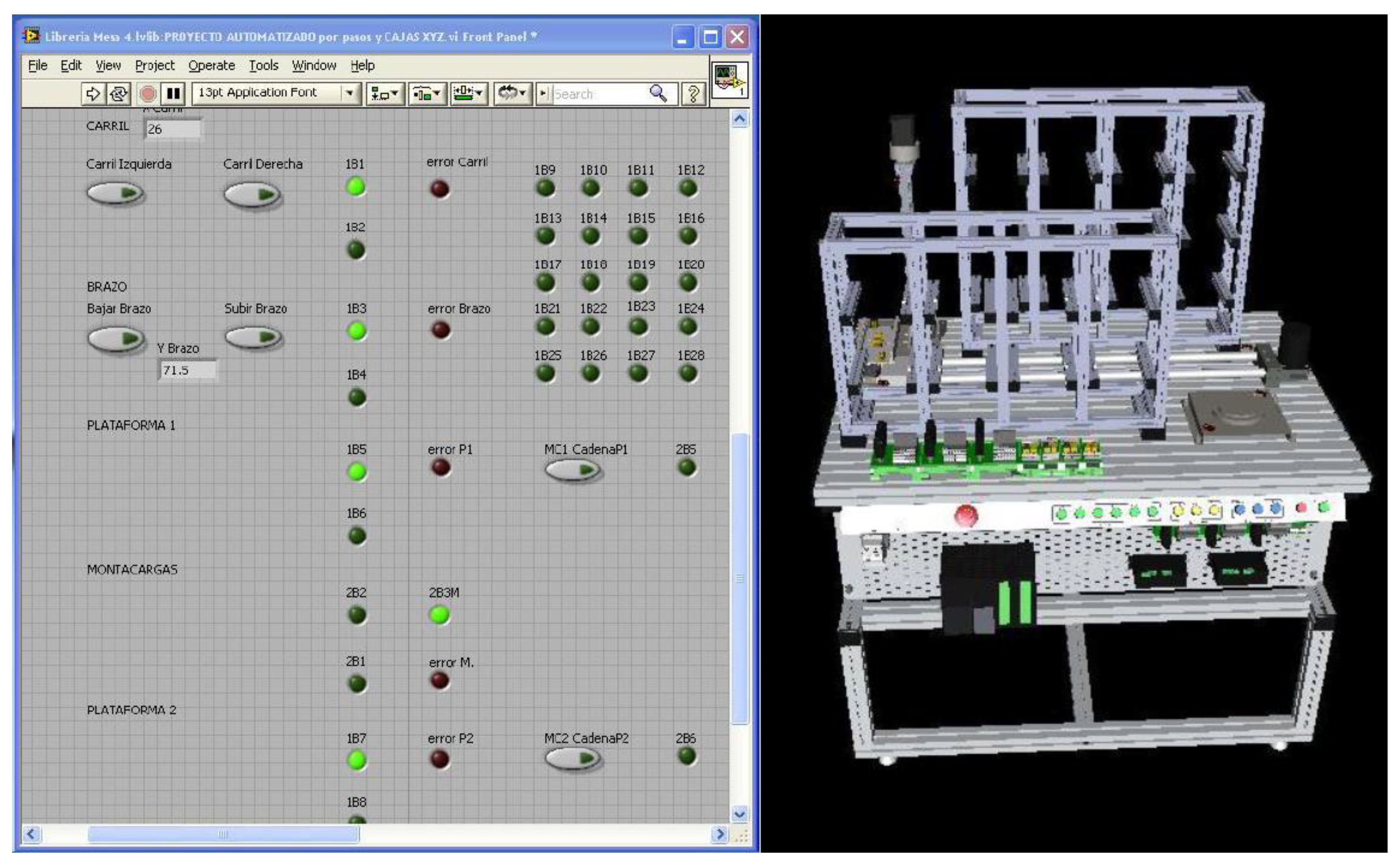This screenshot has width=1400, height=868.
Task: Click the Run arrow icon
Action: (93, 94)
